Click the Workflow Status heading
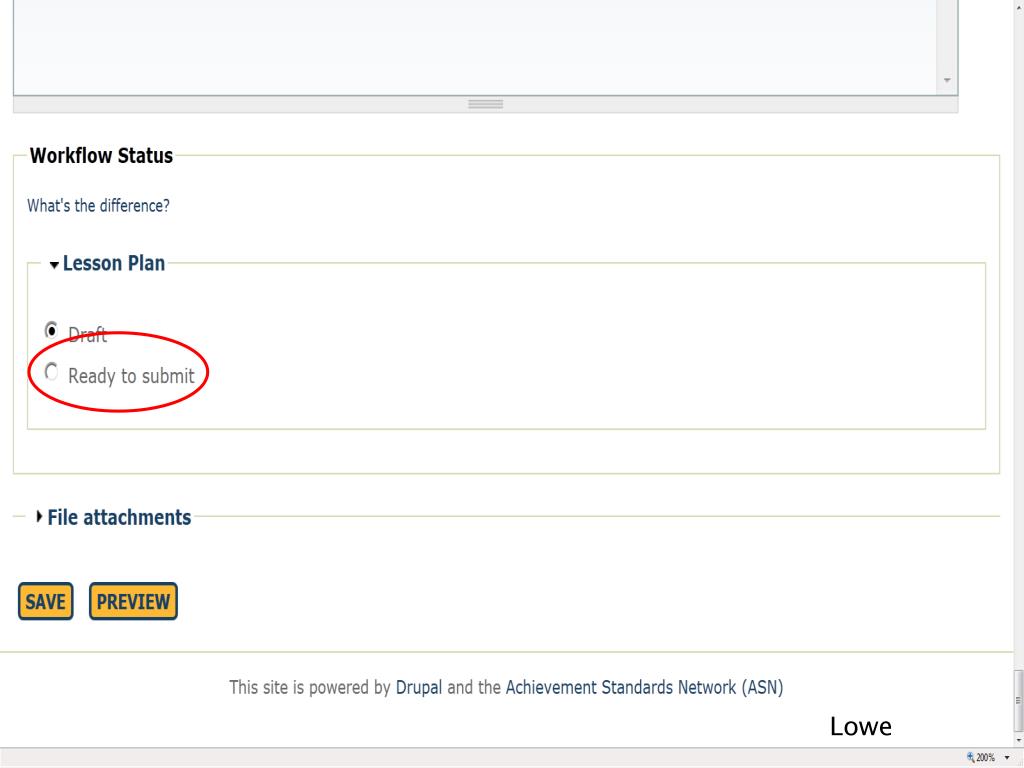1024x768 pixels. [x=101, y=155]
